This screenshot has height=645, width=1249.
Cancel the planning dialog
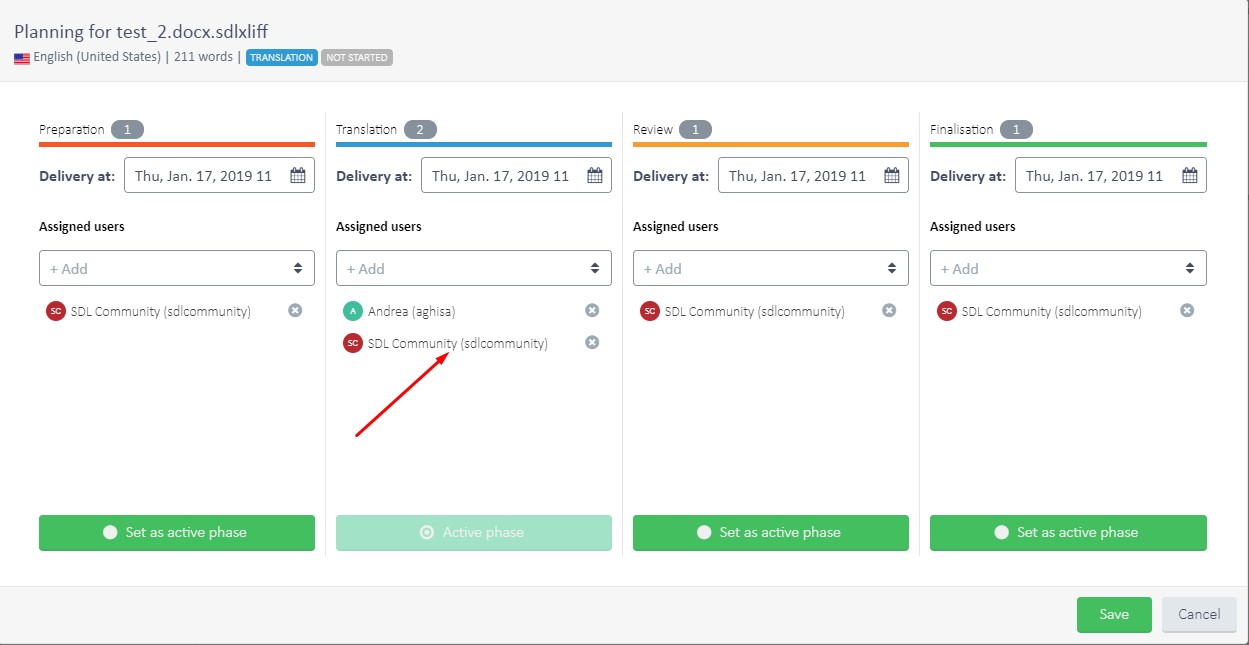pos(1199,614)
